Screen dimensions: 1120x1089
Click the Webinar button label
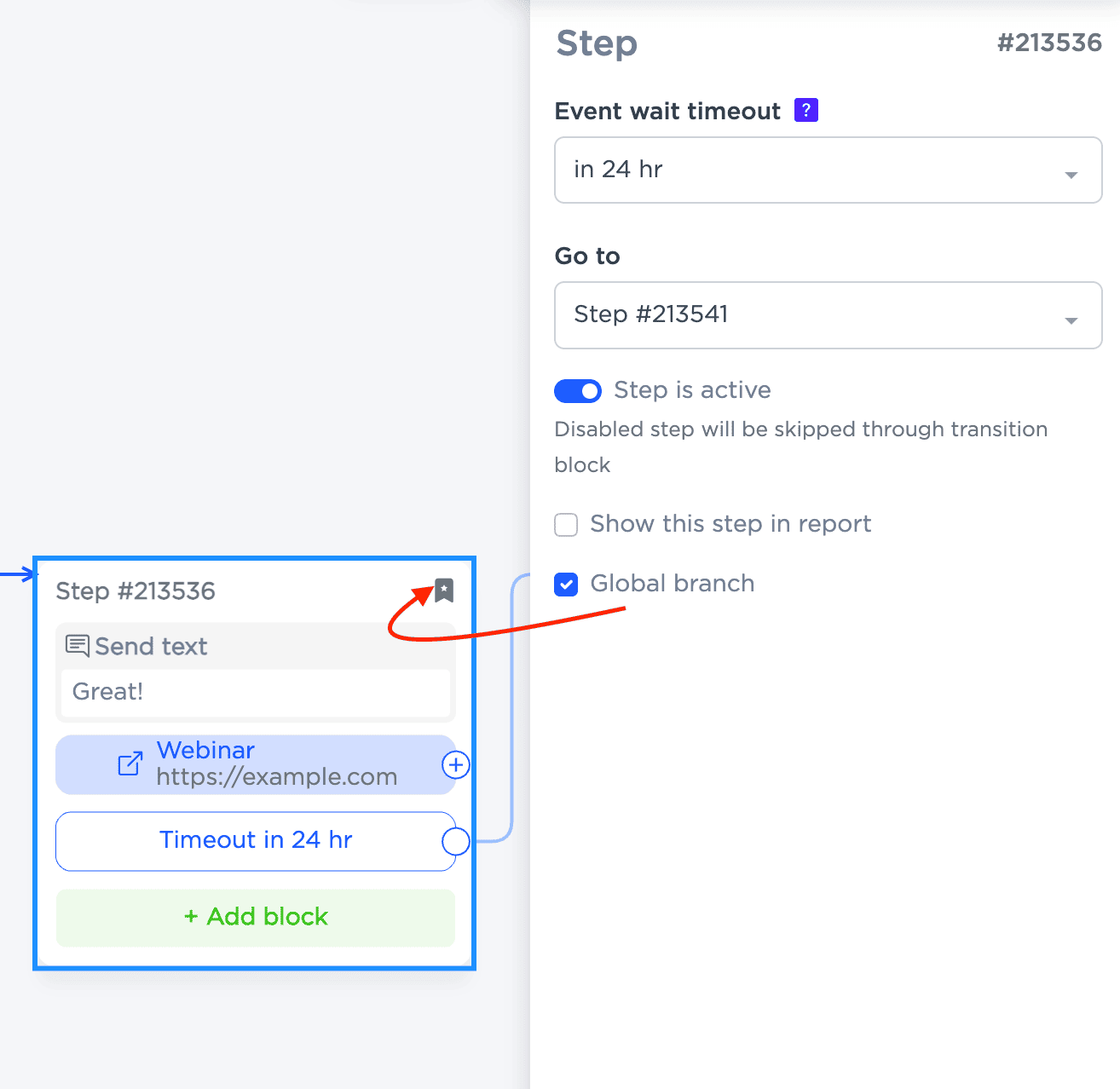(205, 750)
